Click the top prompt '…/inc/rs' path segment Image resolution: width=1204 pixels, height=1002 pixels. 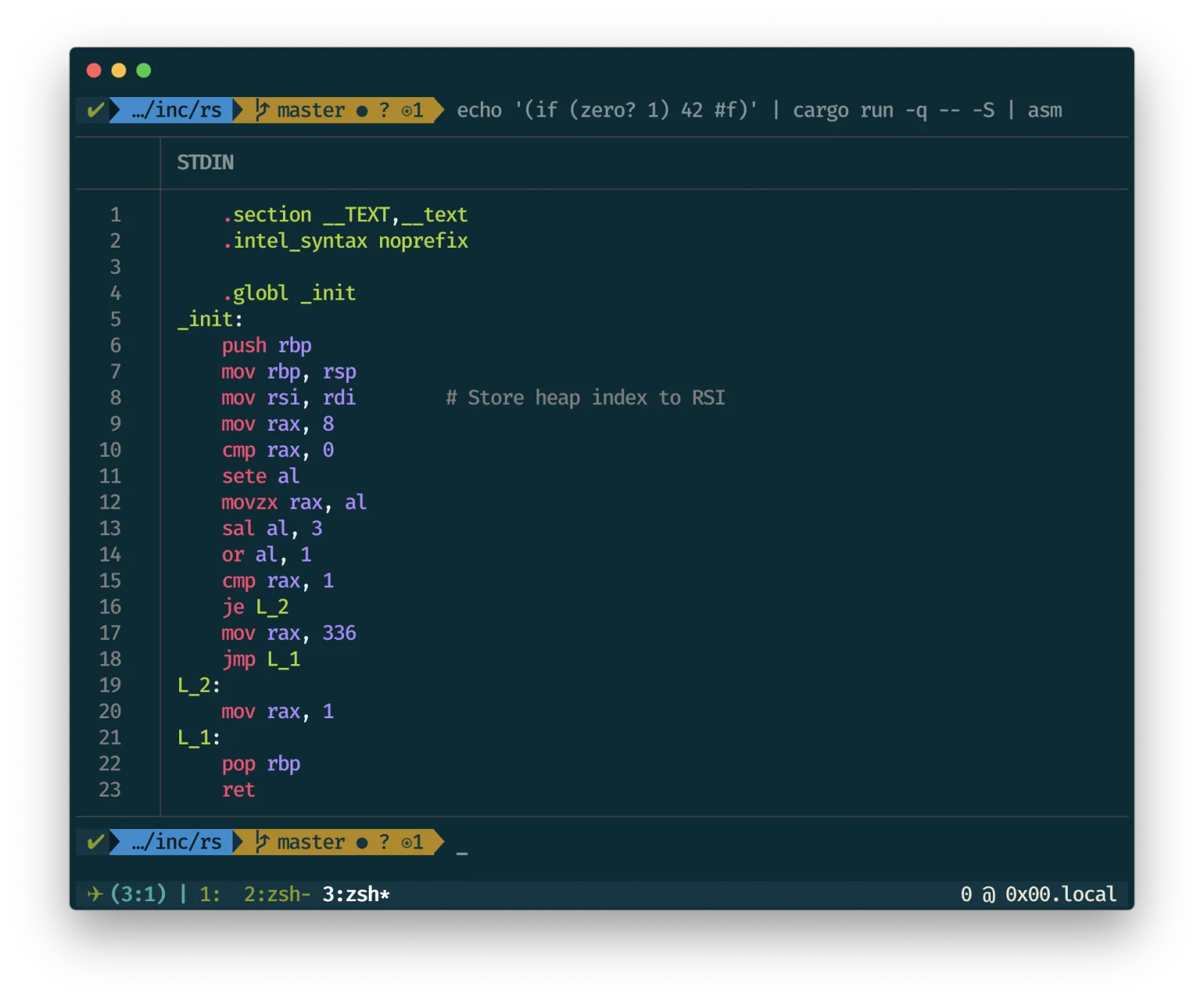(x=177, y=110)
